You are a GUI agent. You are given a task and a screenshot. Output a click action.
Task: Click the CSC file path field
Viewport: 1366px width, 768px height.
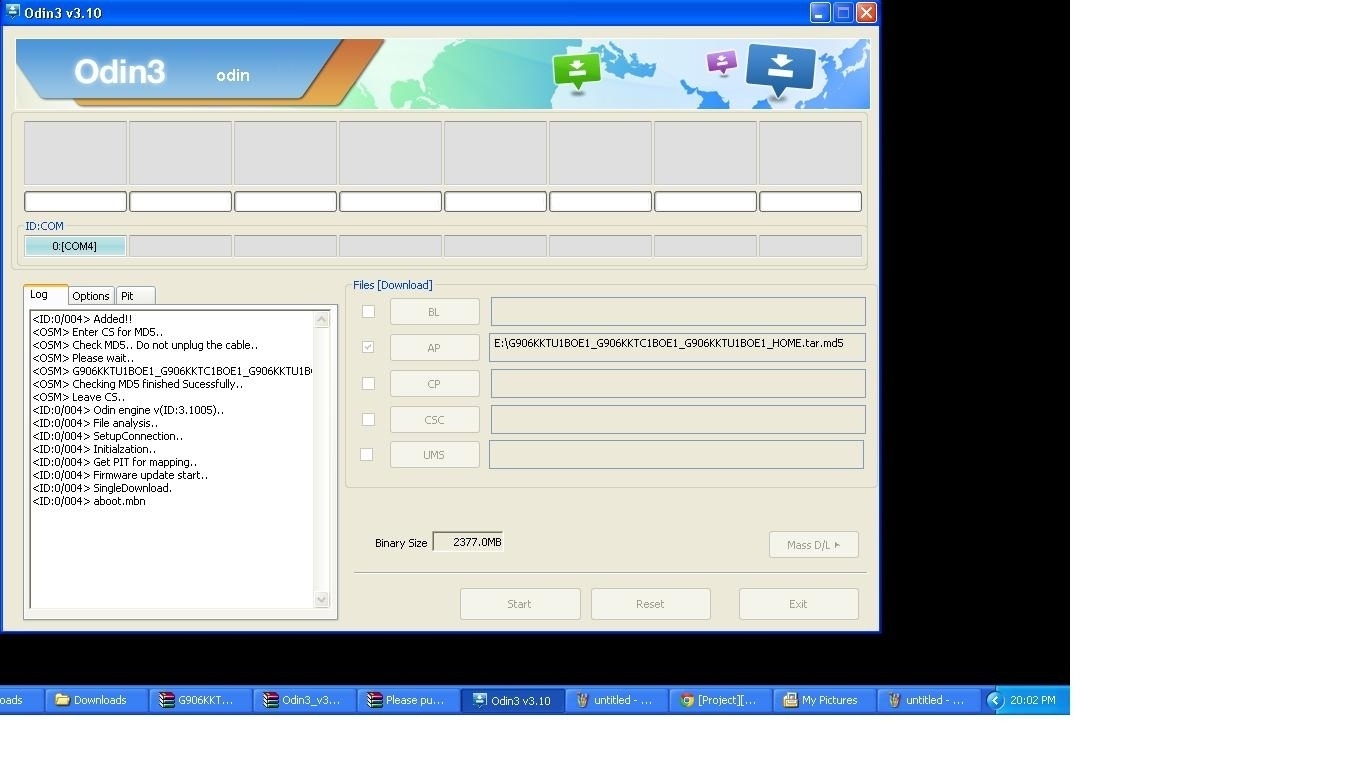click(678, 419)
